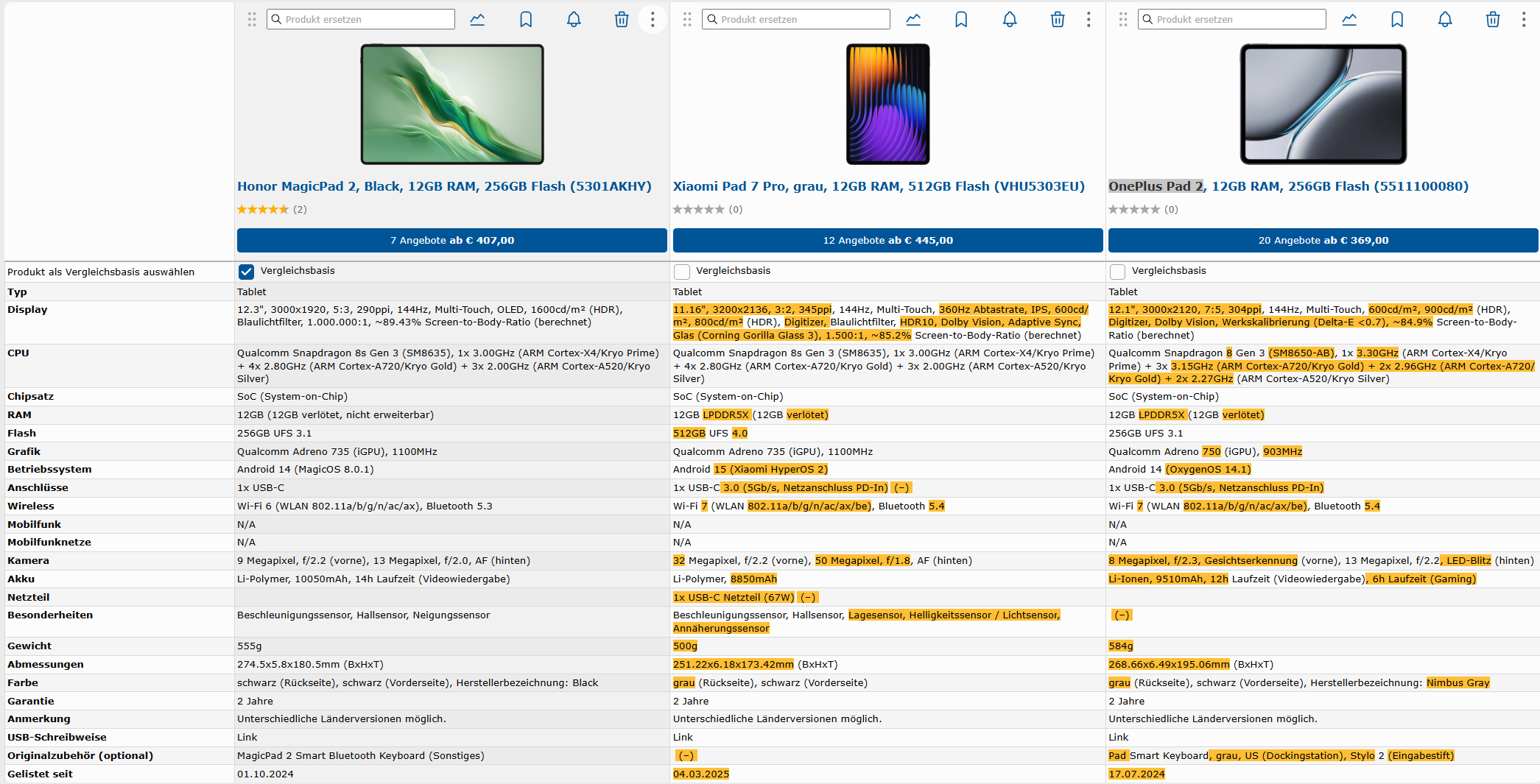Click the Display row label

[27, 310]
